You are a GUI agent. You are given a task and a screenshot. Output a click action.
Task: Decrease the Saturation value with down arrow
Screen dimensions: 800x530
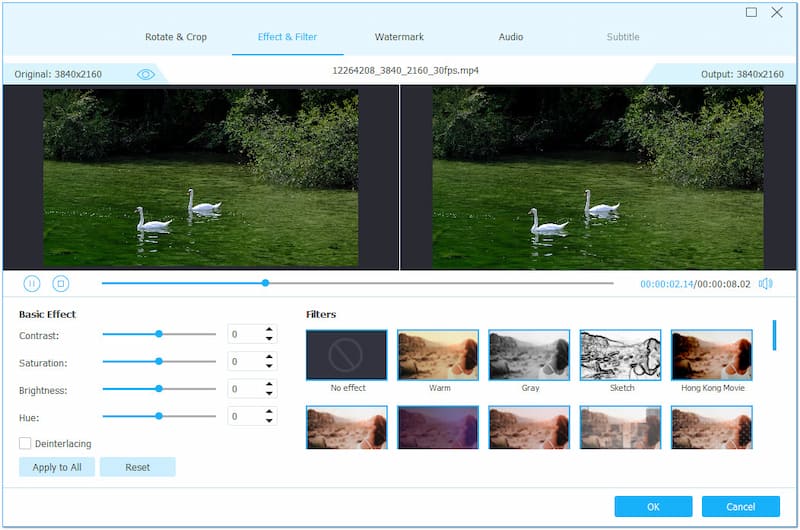(x=268, y=366)
